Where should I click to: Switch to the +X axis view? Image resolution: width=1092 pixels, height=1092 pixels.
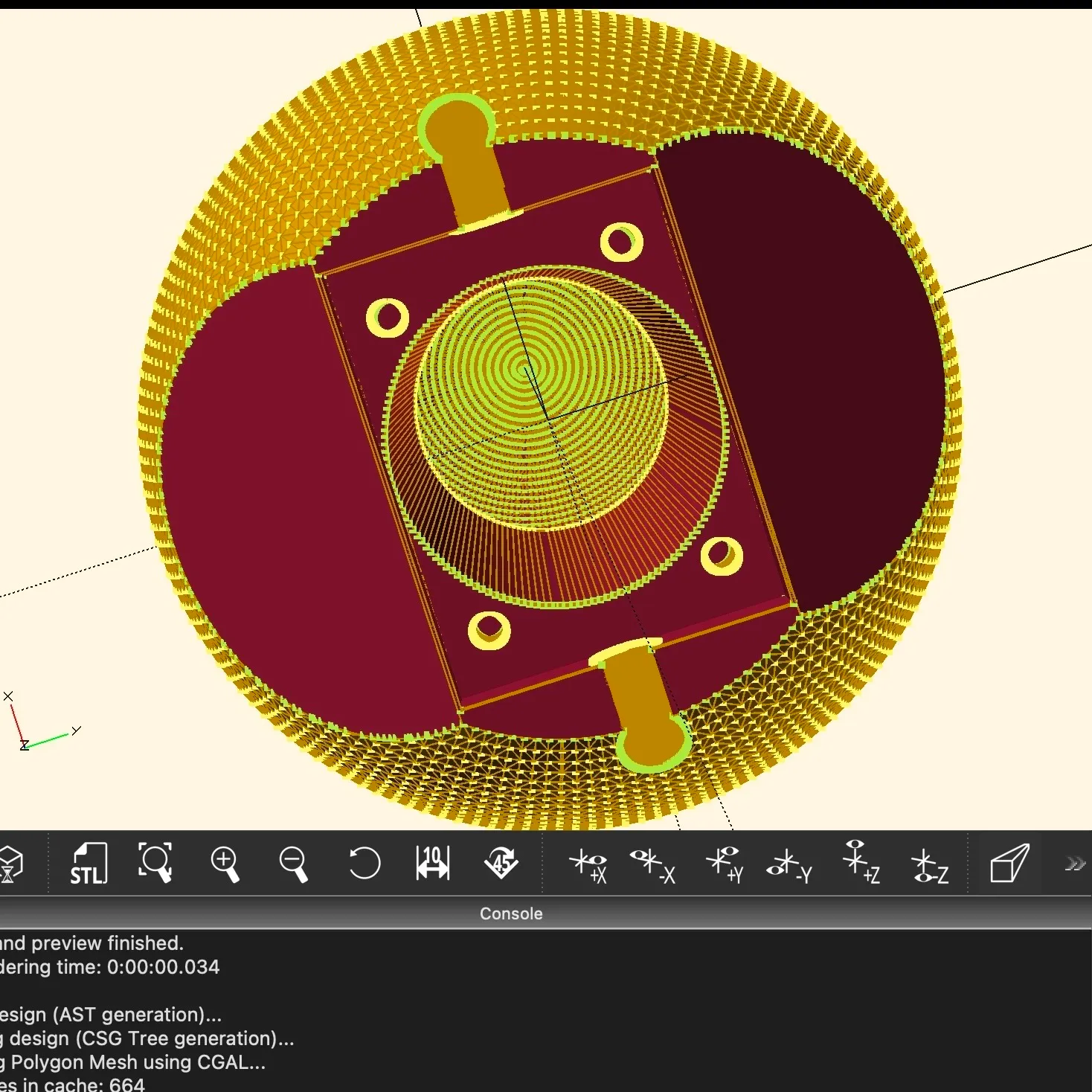pos(588,865)
